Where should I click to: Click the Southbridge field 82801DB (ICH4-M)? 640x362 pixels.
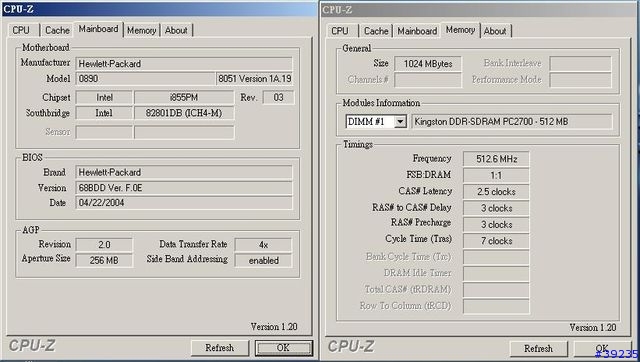coord(184,113)
